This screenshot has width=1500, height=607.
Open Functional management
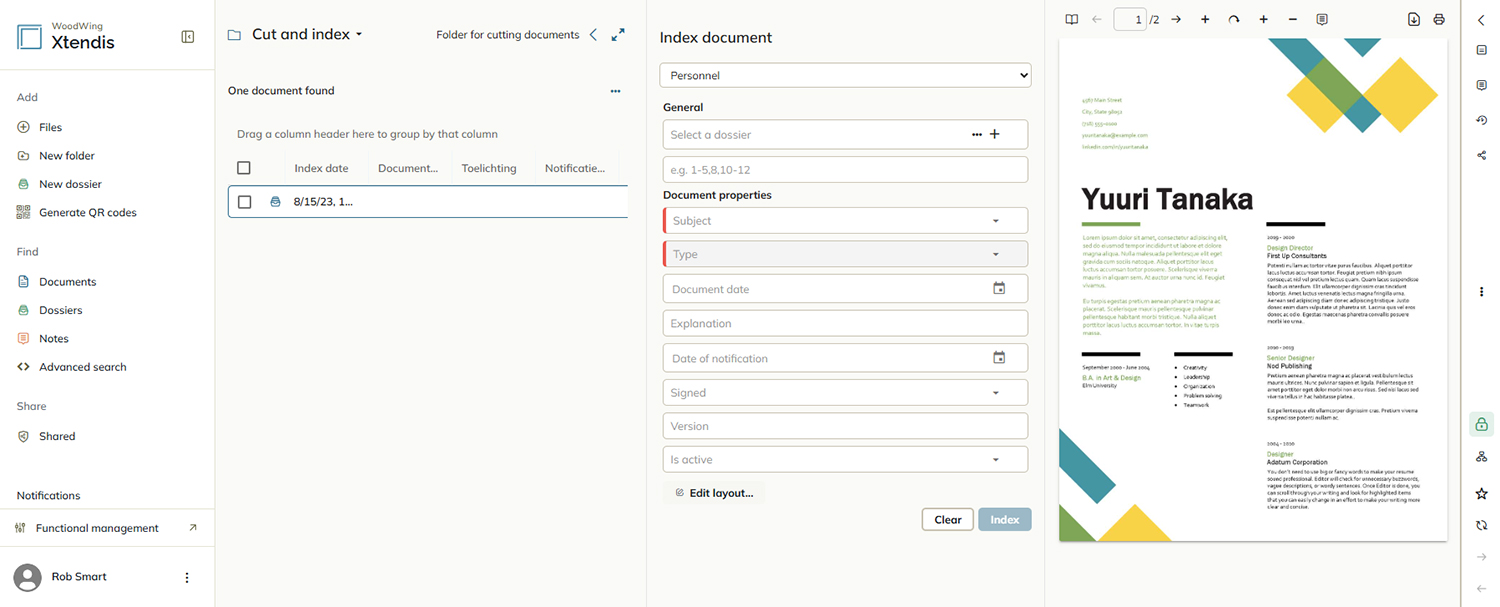97,528
